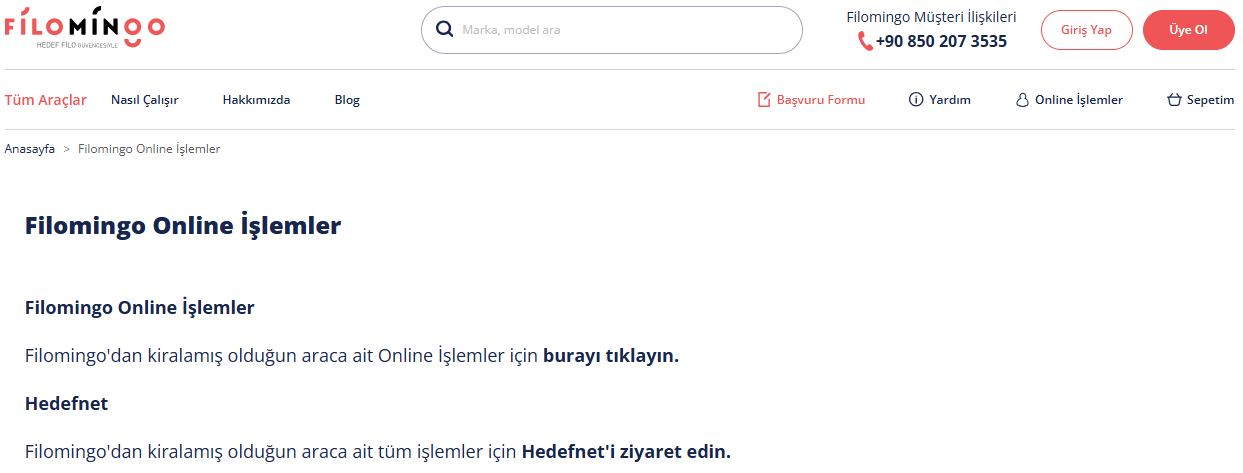This screenshot has width=1243, height=473.
Task: Open the 'Hedefnet'i ziyaret edin' link
Action: pyautogui.click(x=626, y=452)
